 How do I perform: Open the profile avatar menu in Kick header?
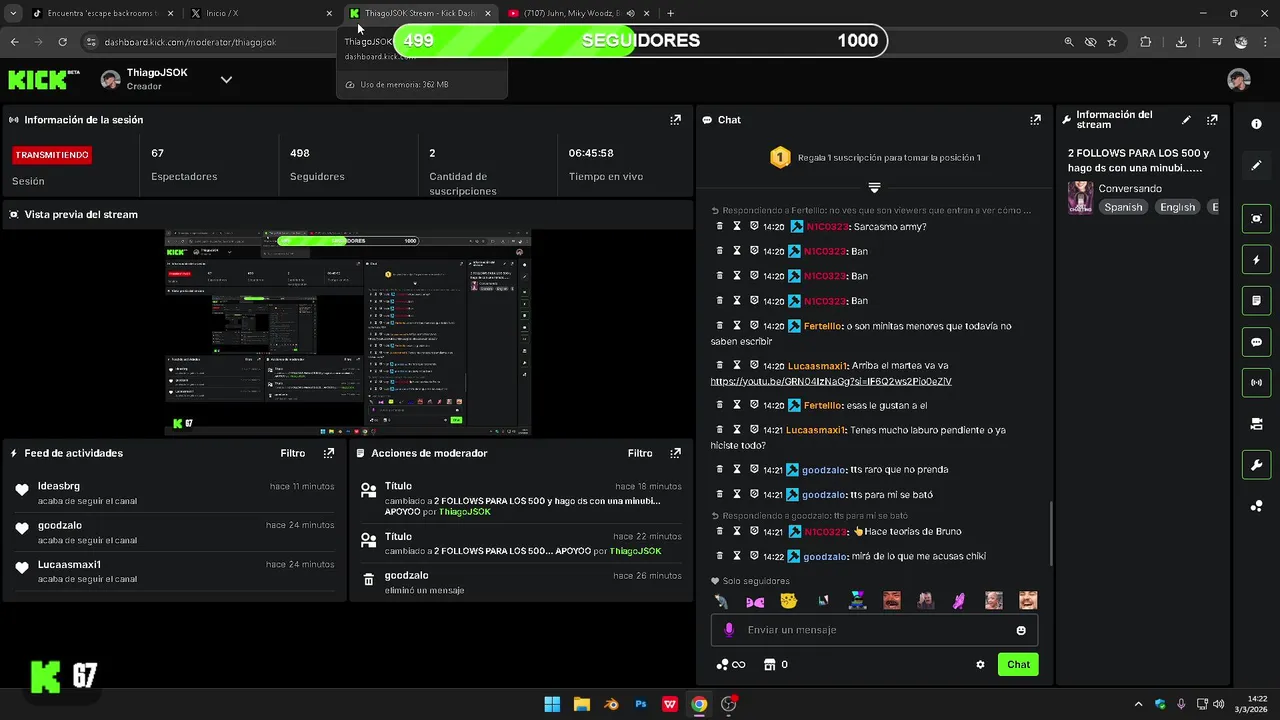click(x=1239, y=80)
